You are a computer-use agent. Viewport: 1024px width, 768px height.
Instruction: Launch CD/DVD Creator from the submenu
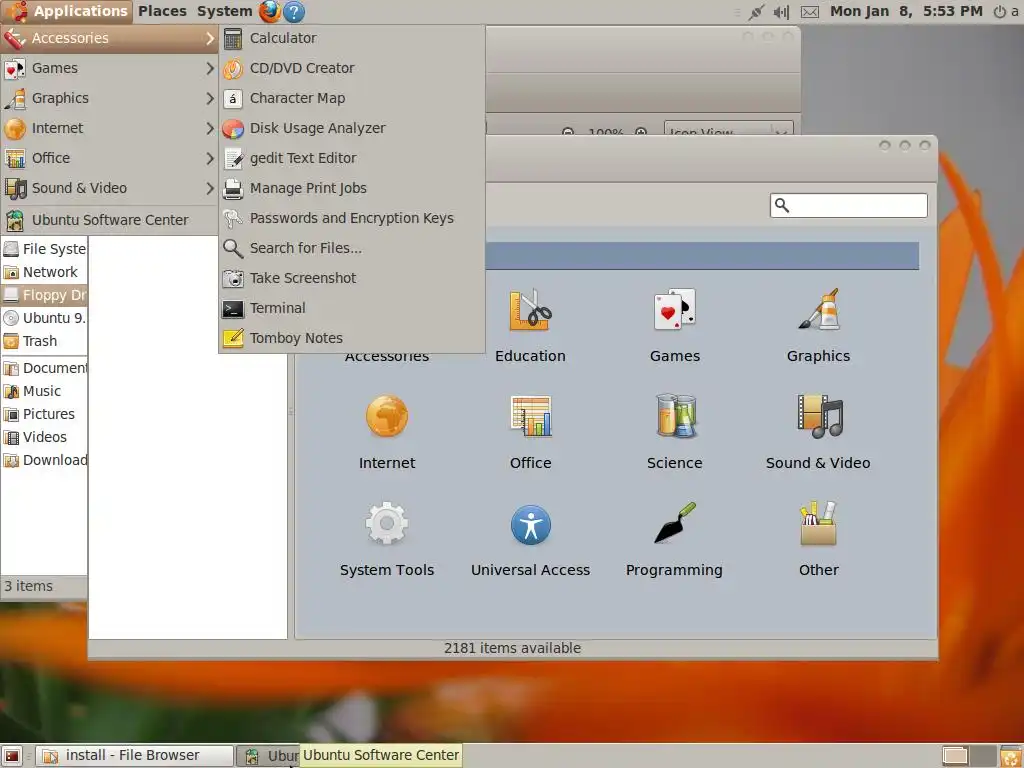coord(352,68)
